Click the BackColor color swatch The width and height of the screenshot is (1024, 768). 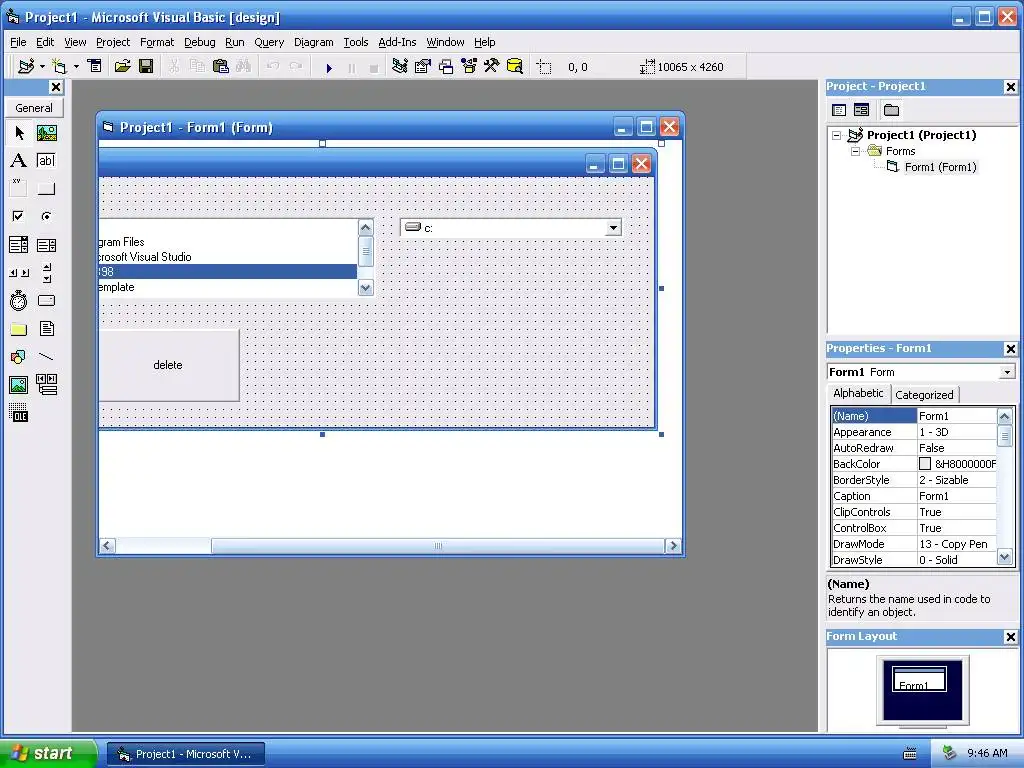(925, 464)
